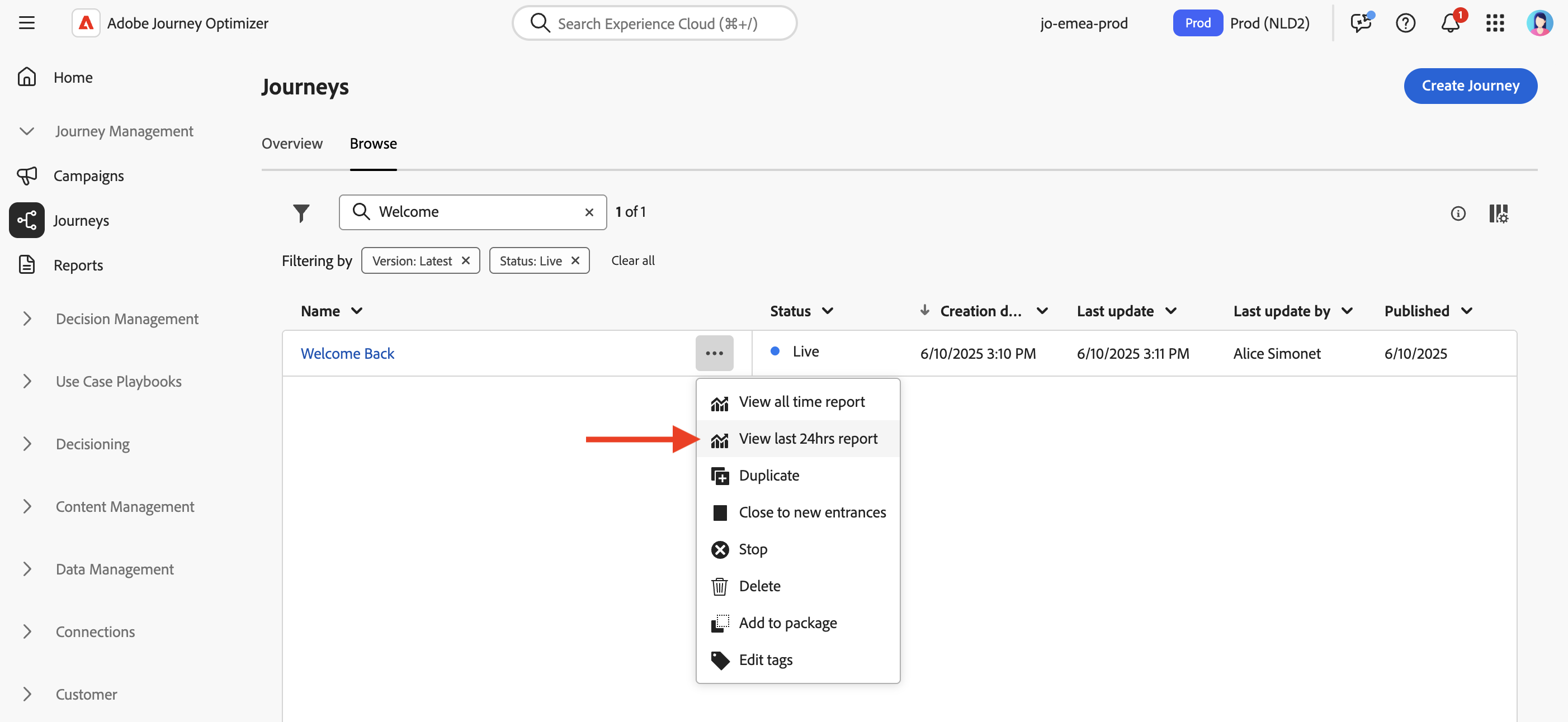
Task: Open the Status column dropdown
Action: tap(827, 311)
